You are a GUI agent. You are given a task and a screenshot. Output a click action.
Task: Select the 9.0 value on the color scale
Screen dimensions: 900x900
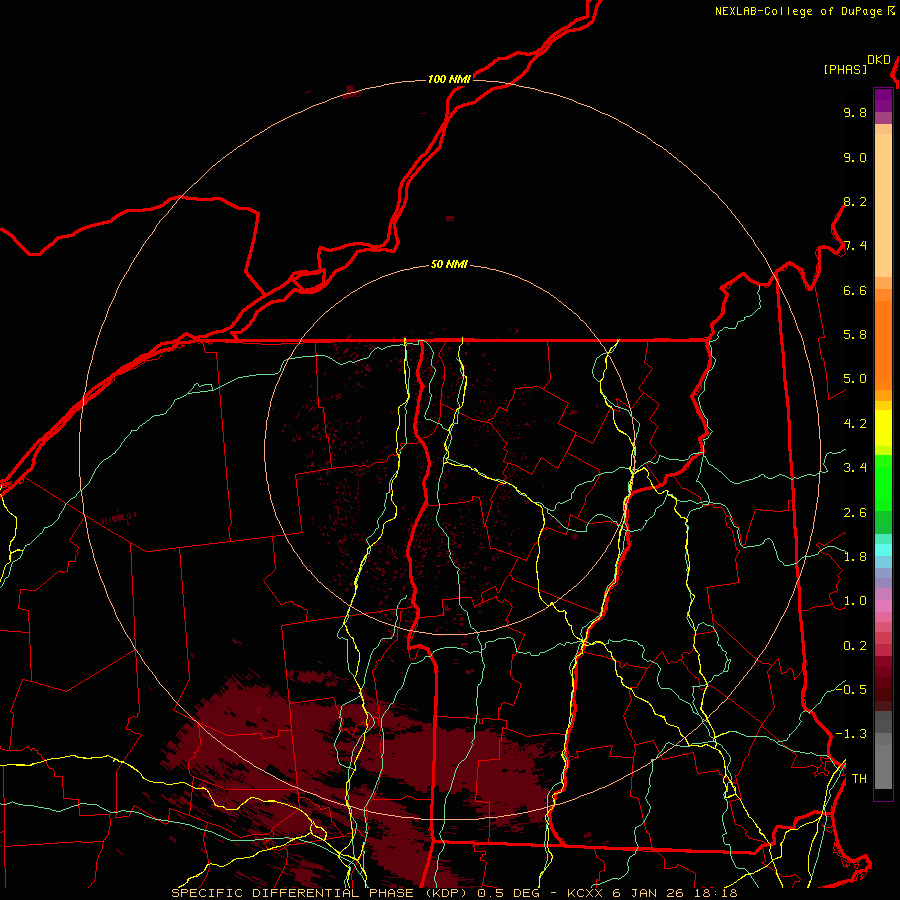pyautogui.click(x=855, y=158)
